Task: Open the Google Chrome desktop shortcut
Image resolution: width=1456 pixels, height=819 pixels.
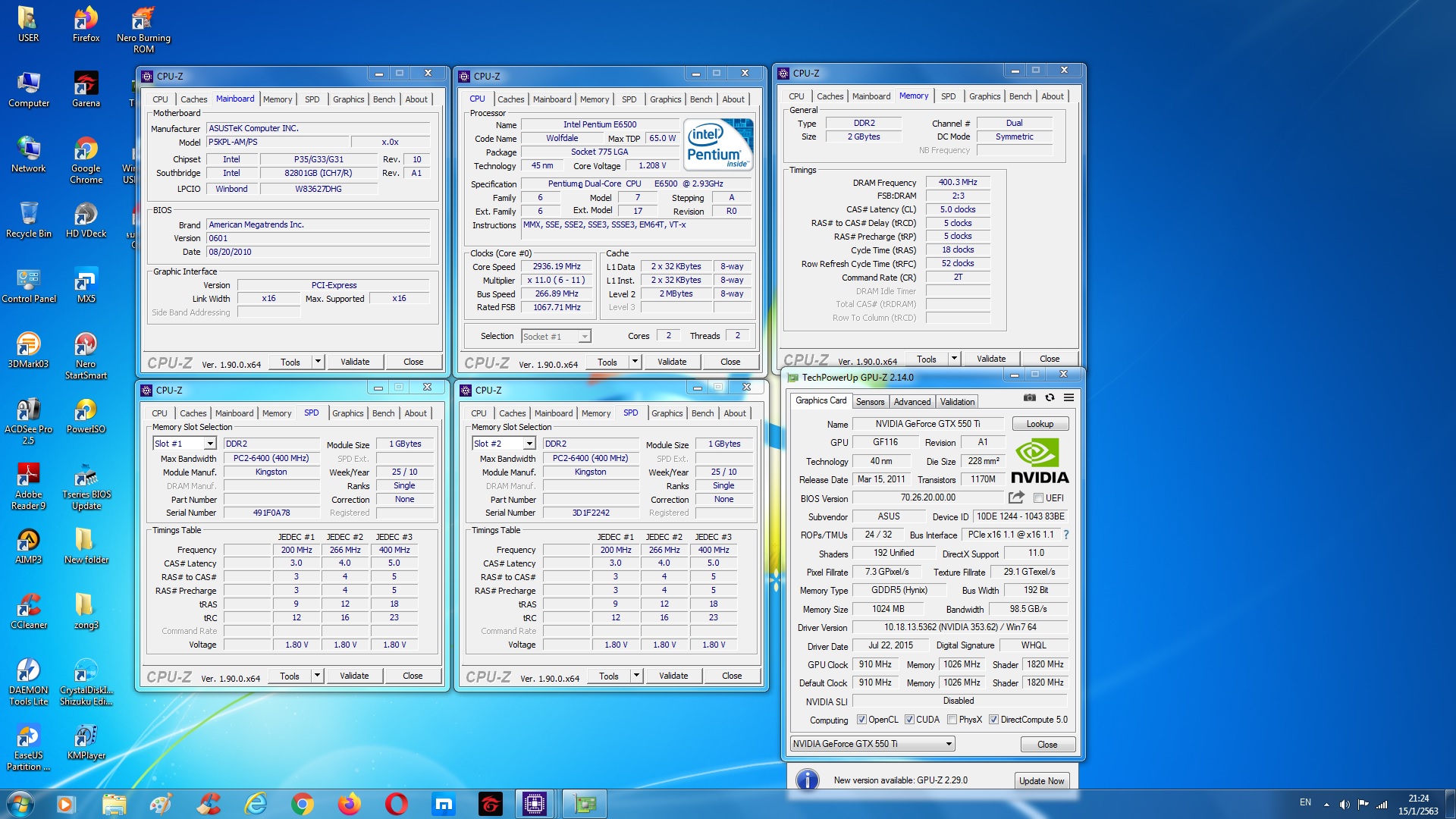Action: pos(86,161)
